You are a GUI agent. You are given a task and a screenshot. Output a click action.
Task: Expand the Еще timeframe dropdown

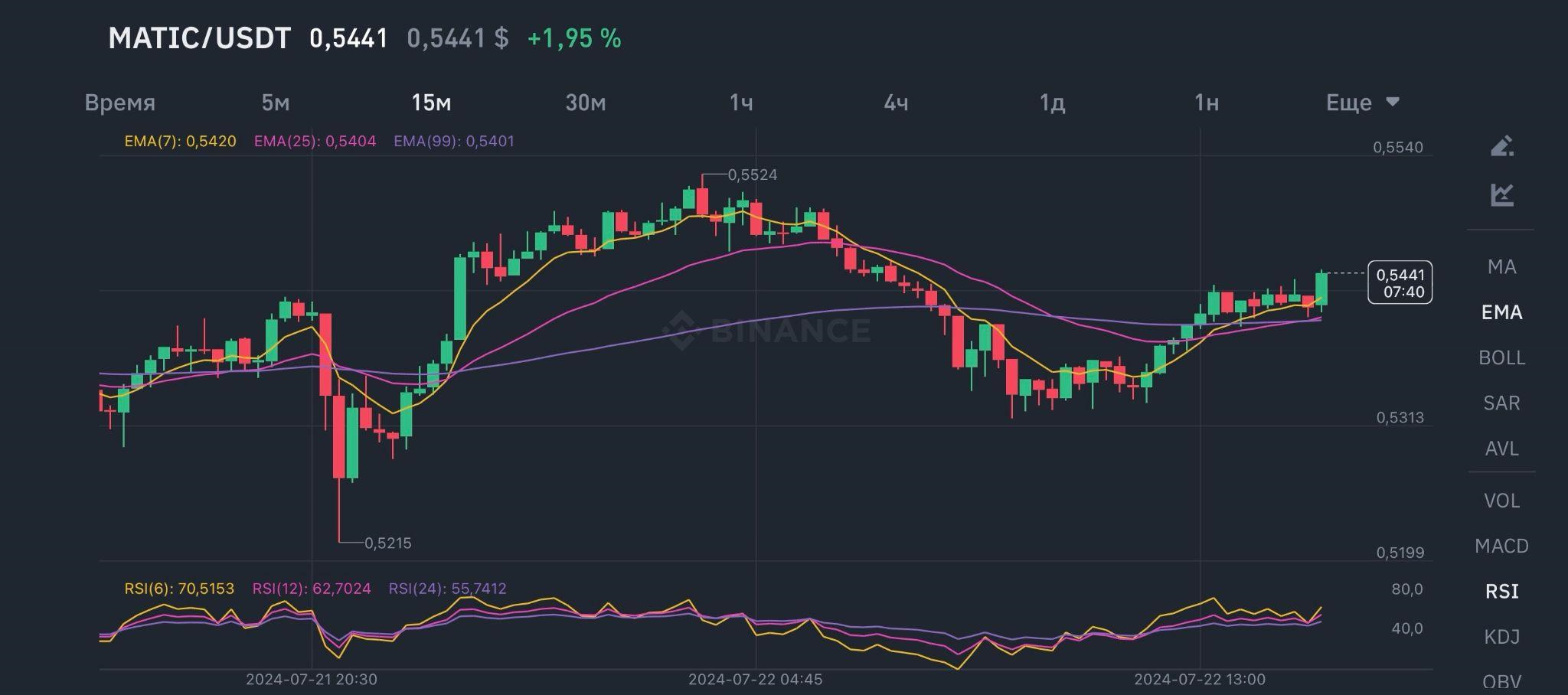pyautogui.click(x=1362, y=103)
